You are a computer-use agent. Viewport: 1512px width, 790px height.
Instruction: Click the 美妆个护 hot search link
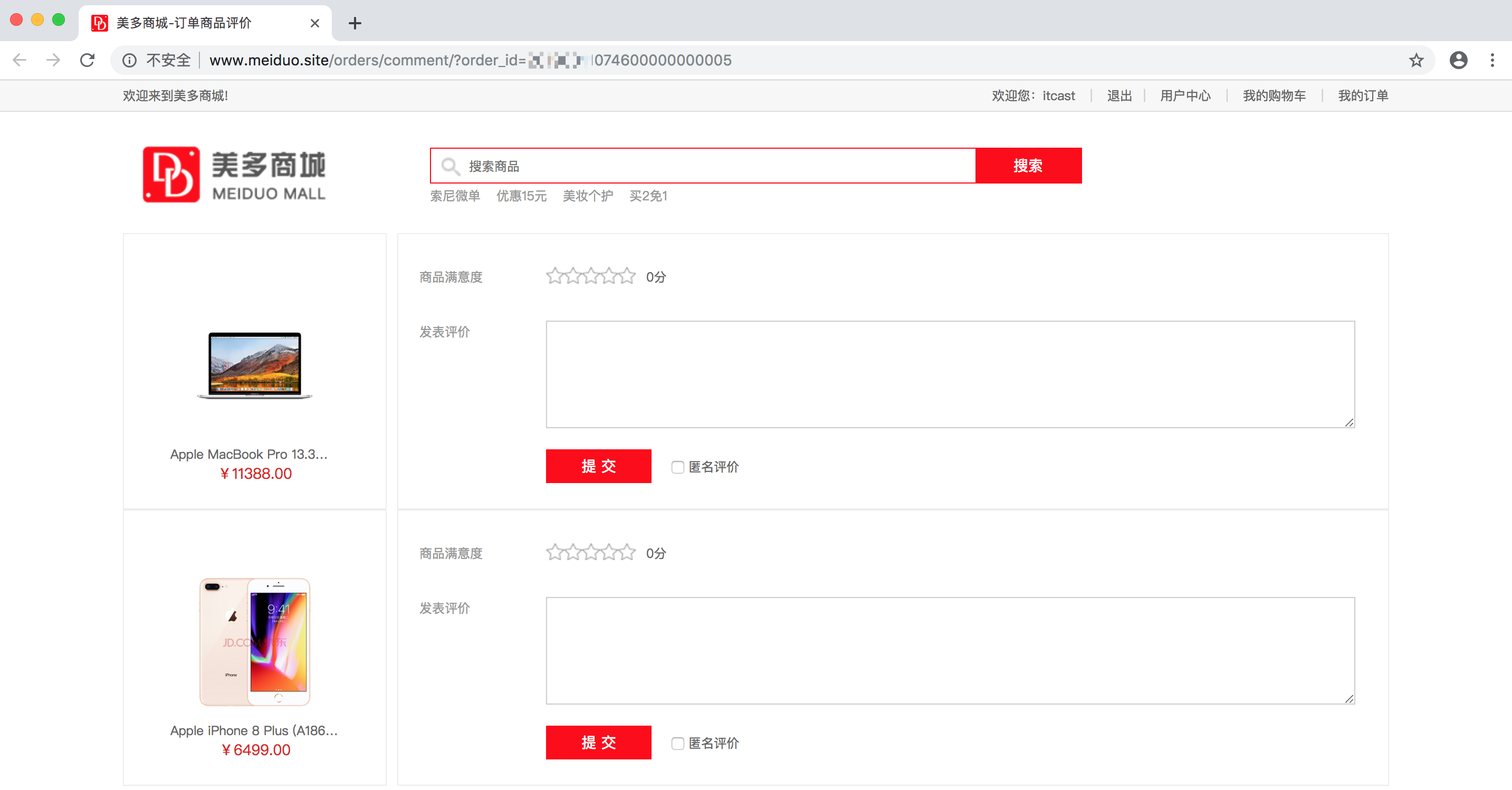588,196
